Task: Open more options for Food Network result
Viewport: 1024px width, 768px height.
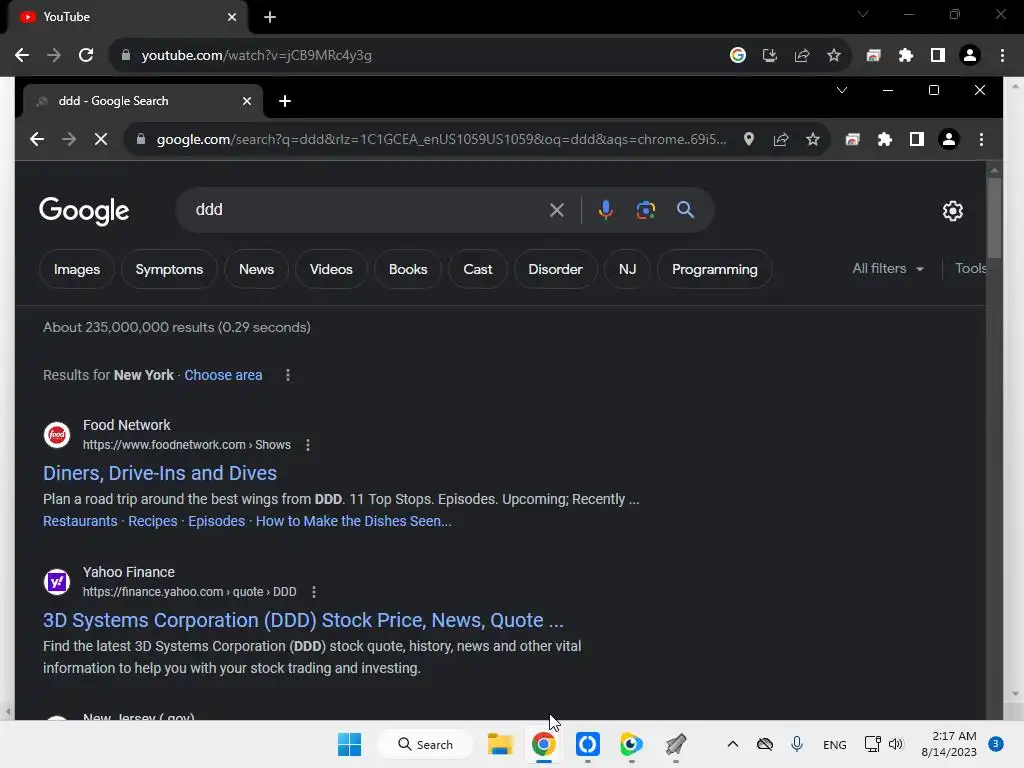Action: [x=308, y=445]
